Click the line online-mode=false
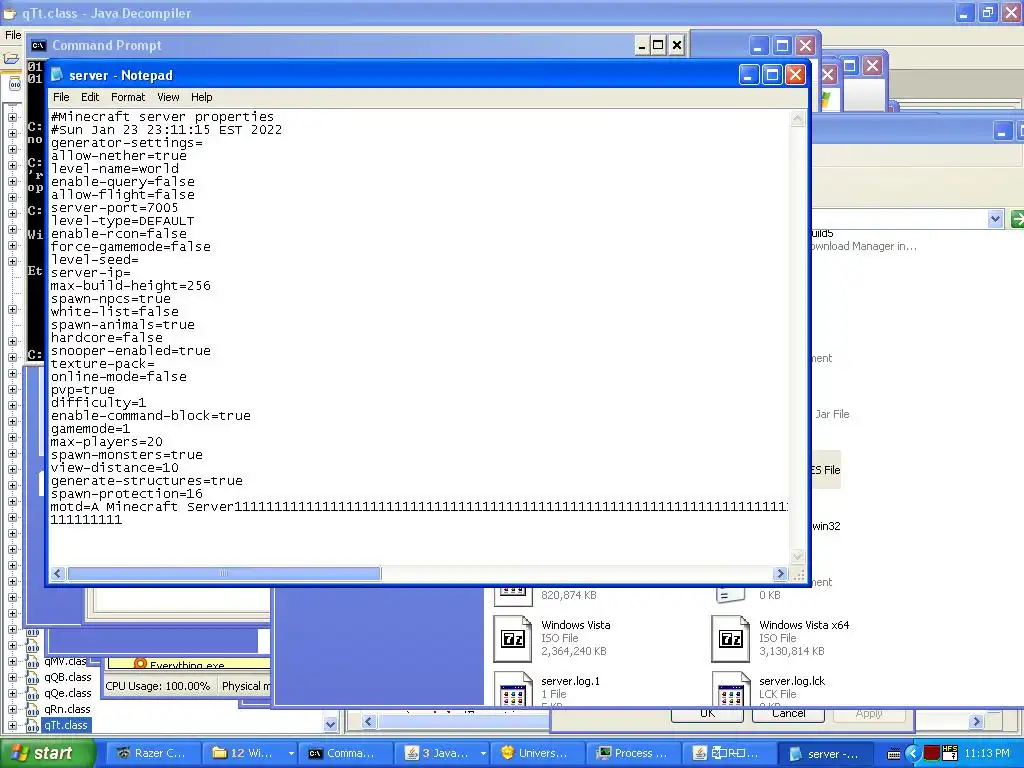The width and height of the screenshot is (1024, 768). coord(119,376)
